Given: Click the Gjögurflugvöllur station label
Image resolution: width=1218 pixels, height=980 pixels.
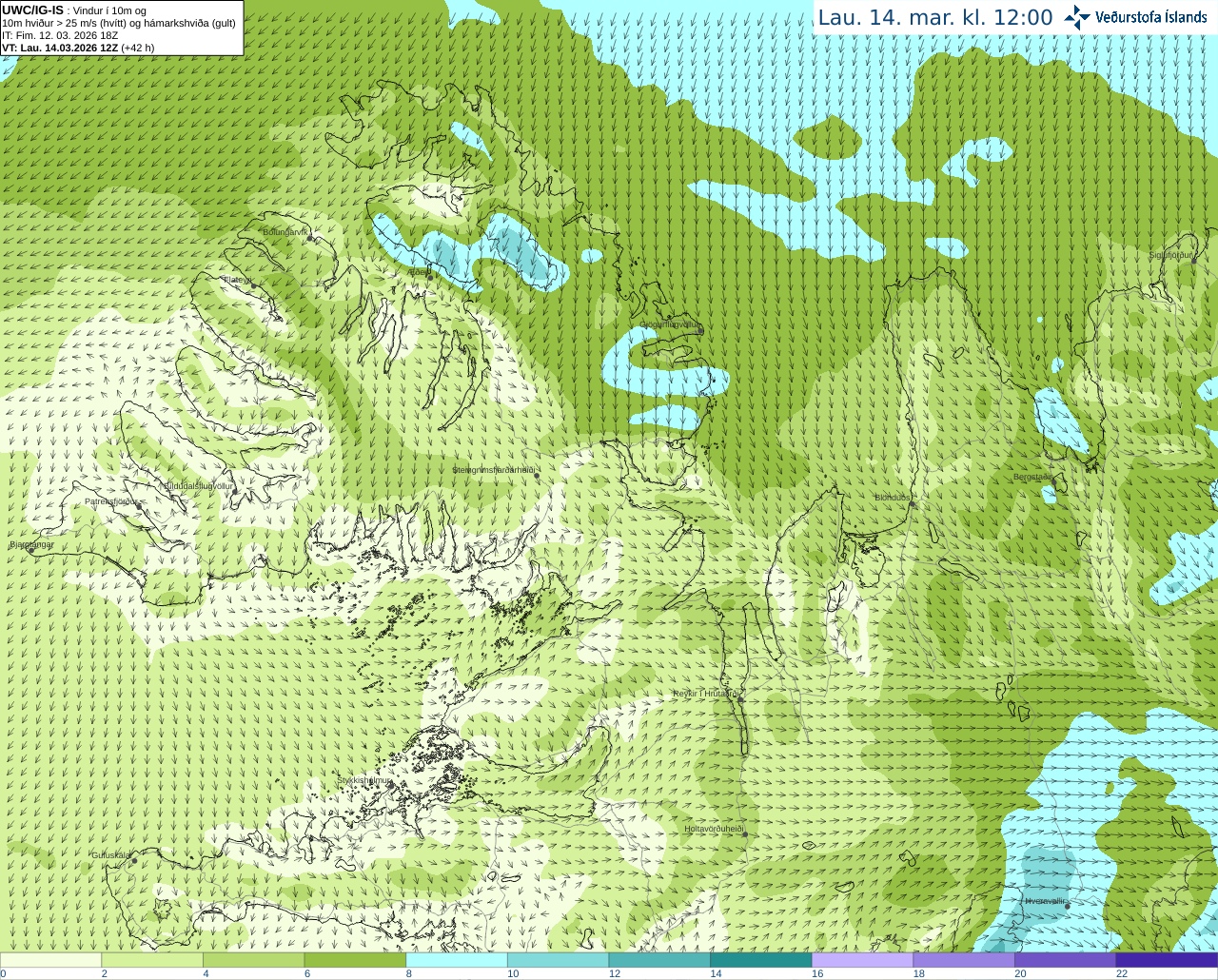Looking at the screenshot, I should pos(668,324).
